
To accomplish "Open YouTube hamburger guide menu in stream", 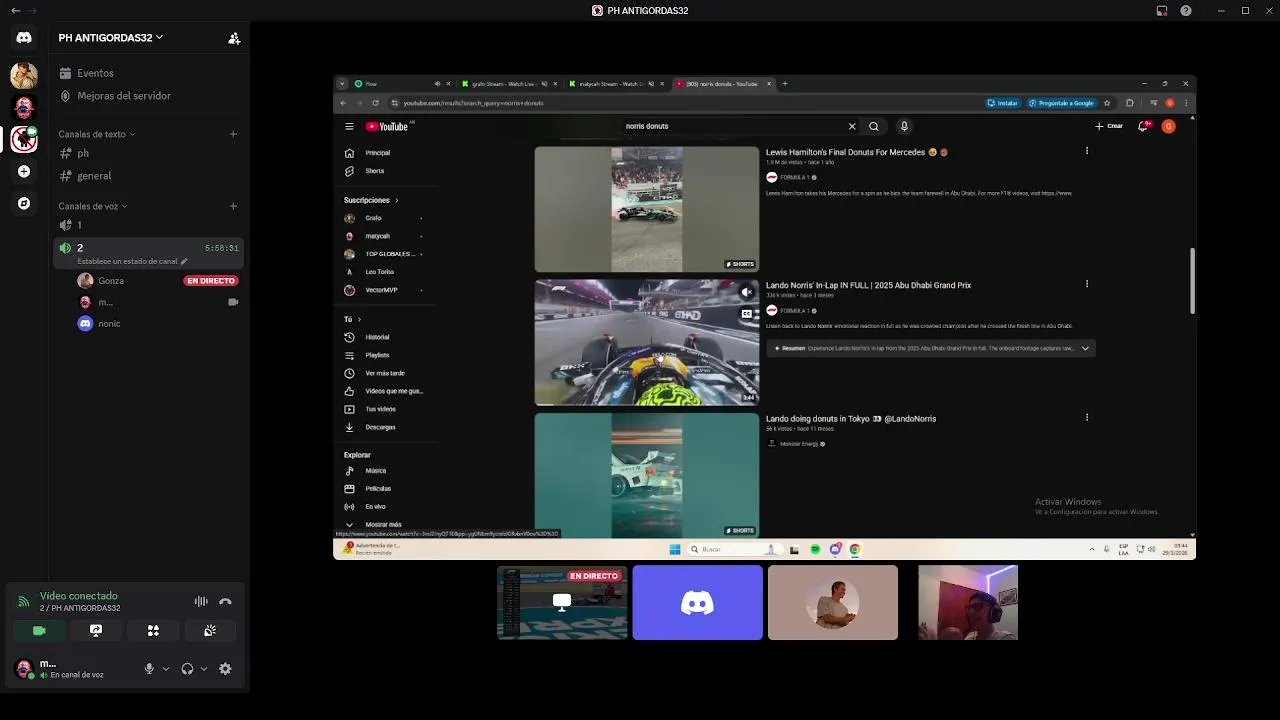I will pos(349,126).
